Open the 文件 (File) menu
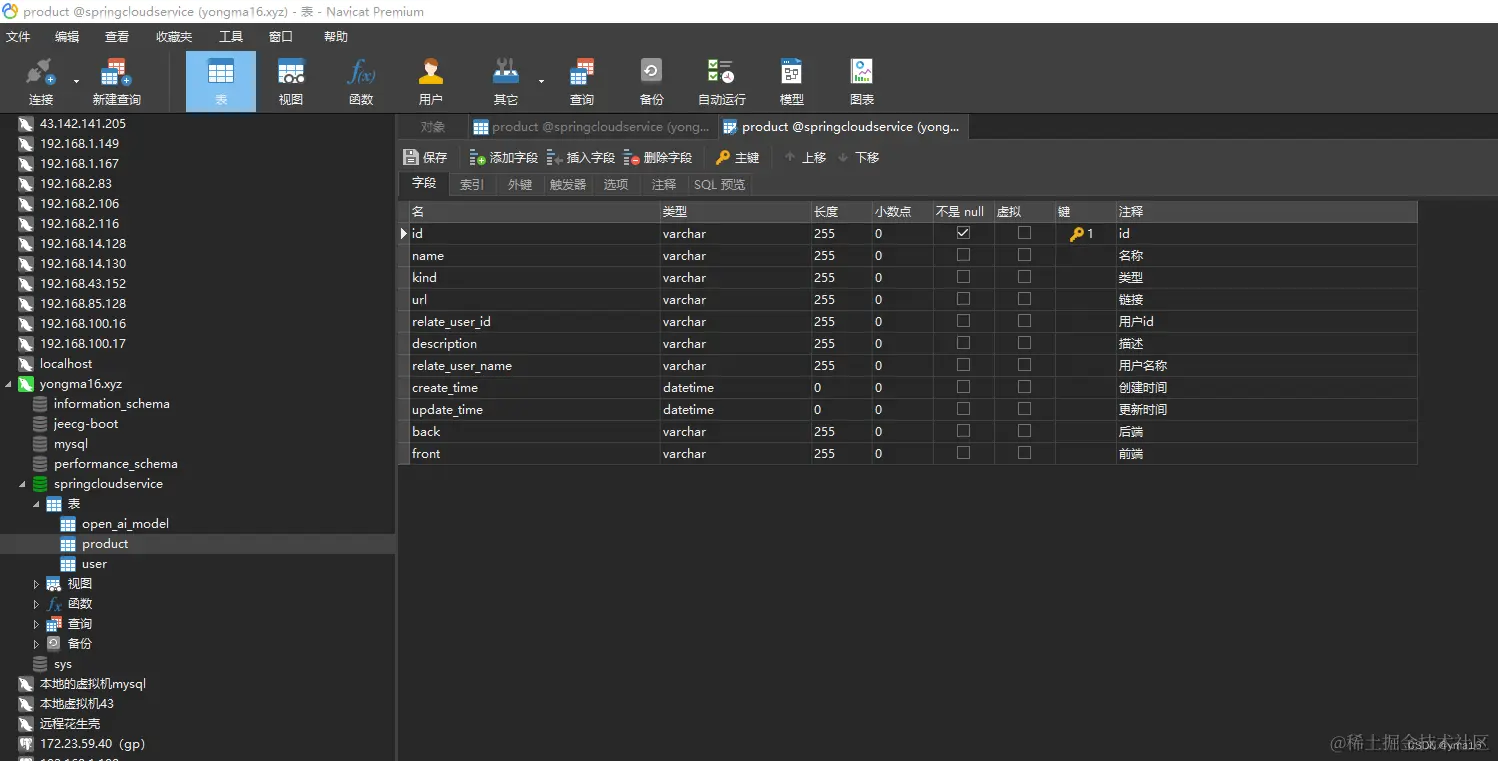The image size is (1498, 761). (x=18, y=37)
